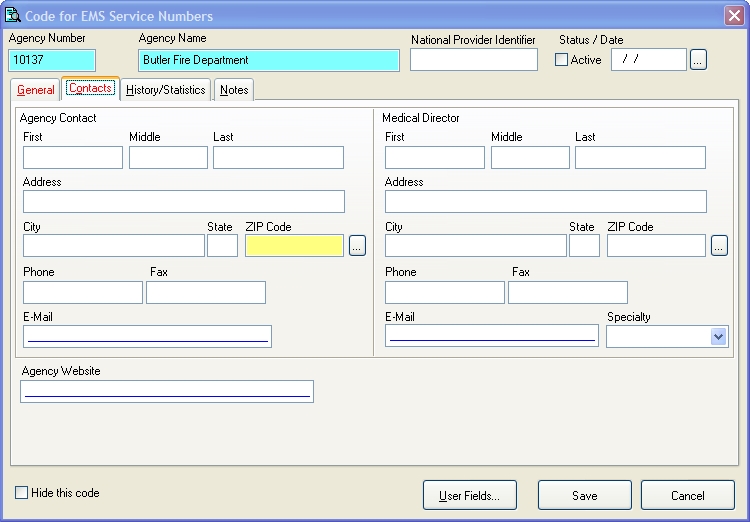The width and height of the screenshot is (750, 522).
Task: Click Agency Contact City field
Action: point(114,245)
